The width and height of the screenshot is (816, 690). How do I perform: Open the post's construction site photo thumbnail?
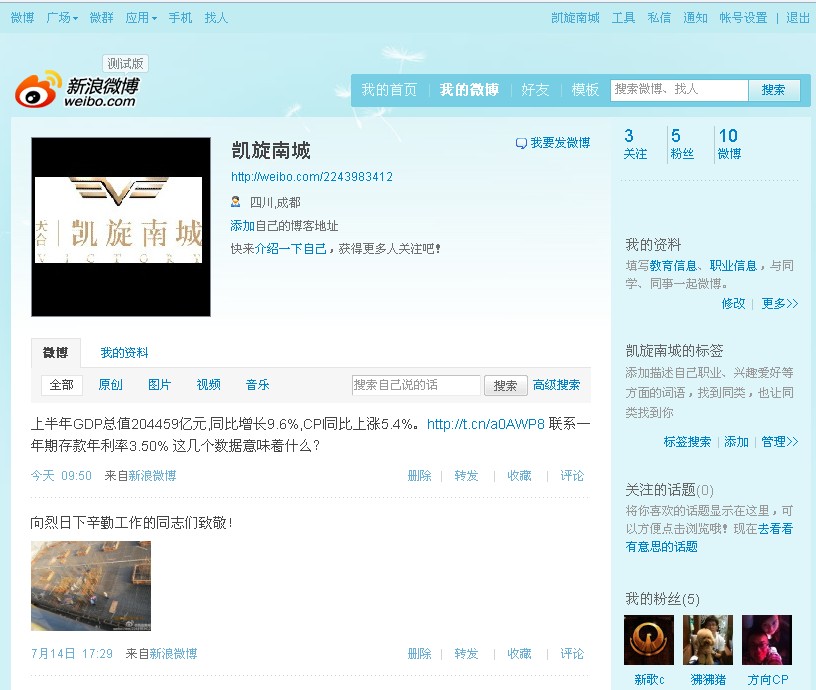click(x=91, y=585)
